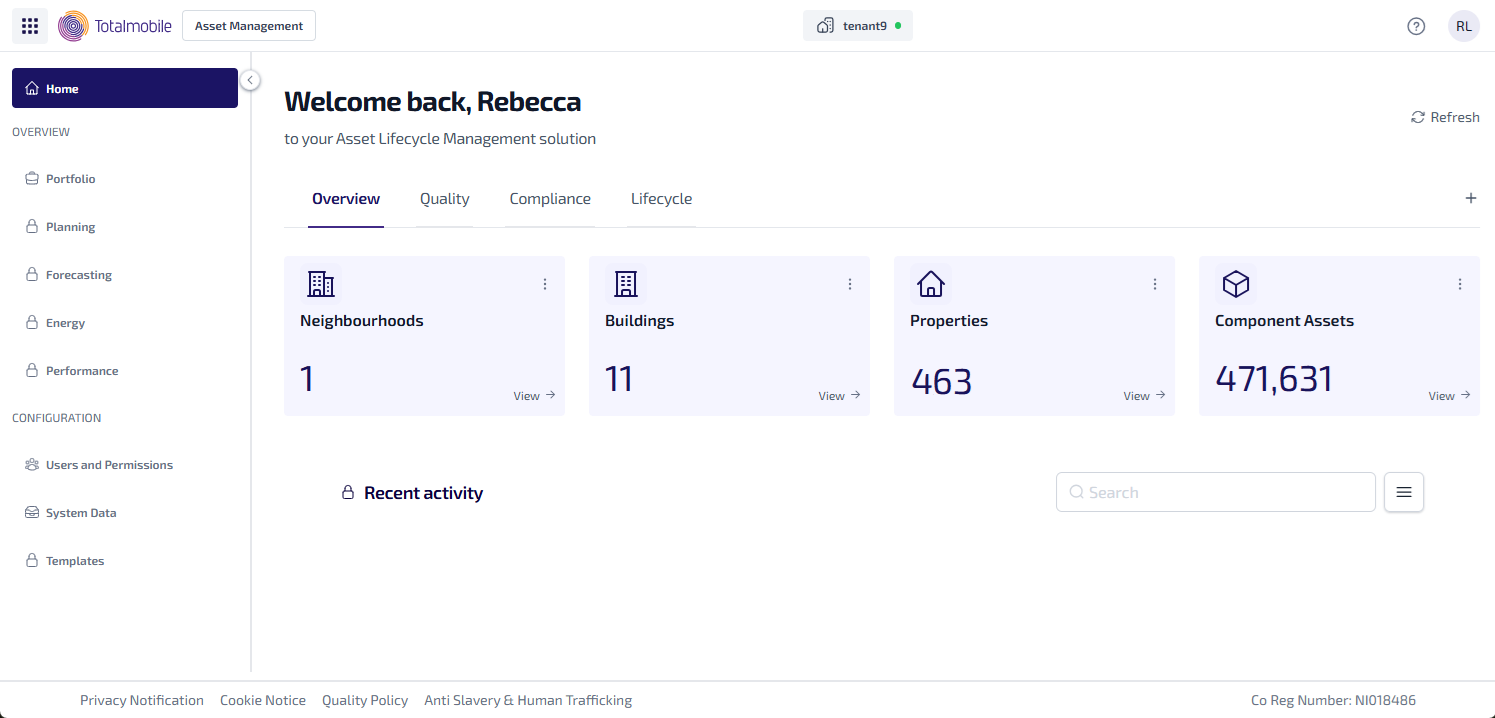Open the RL user avatar menu
Image resolution: width=1495 pixels, height=718 pixels.
(1463, 26)
